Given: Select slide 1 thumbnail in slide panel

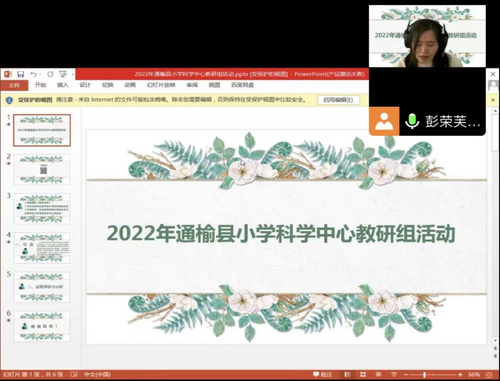Looking at the screenshot, I should coord(42,130).
